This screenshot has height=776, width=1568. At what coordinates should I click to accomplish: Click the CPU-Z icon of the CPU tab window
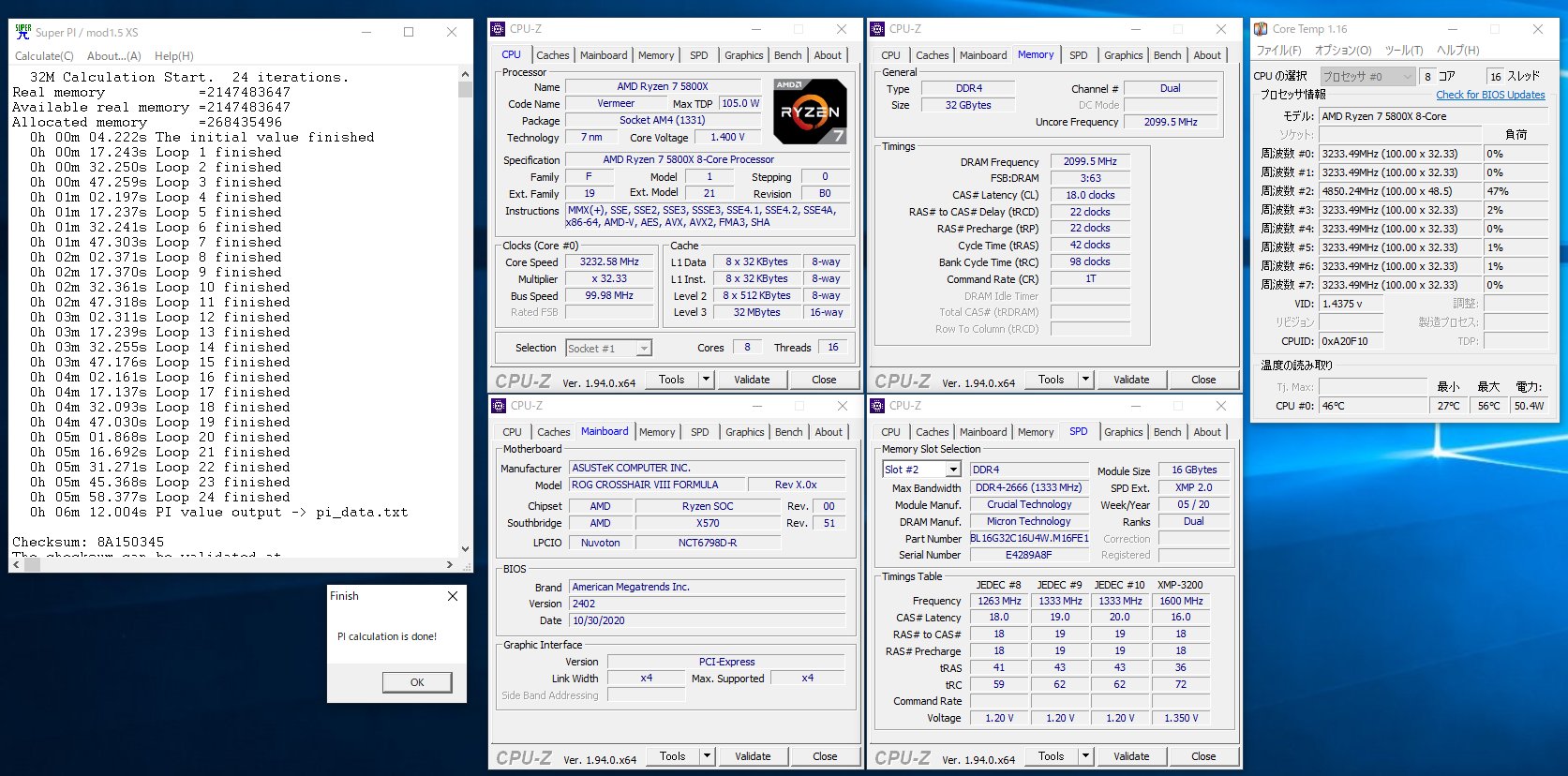pos(499,29)
